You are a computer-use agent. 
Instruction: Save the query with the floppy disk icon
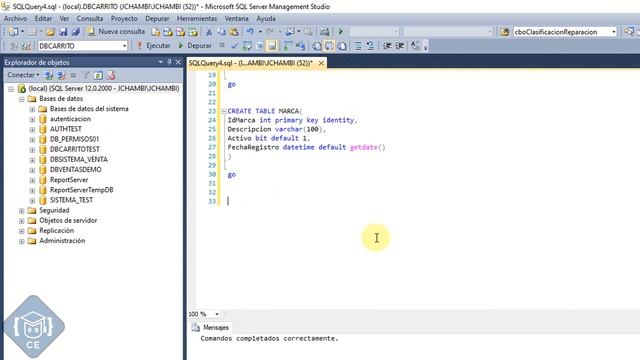click(x=63, y=32)
